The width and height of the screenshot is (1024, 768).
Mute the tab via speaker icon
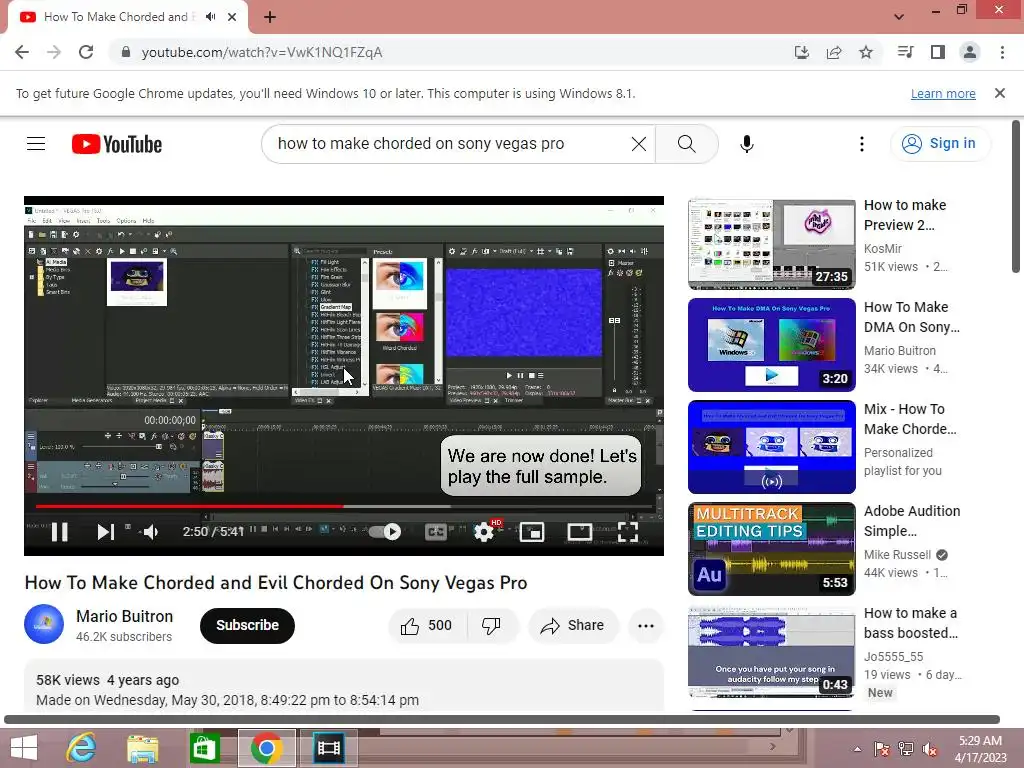click(210, 17)
